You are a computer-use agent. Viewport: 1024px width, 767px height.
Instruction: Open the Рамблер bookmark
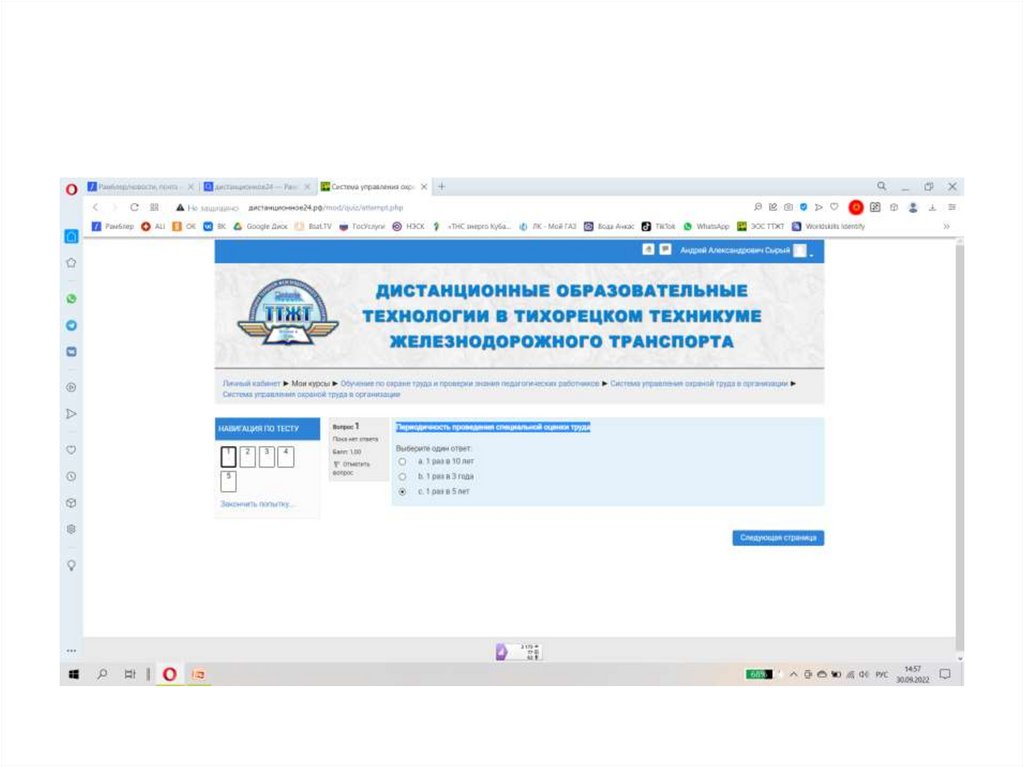[x=112, y=226]
